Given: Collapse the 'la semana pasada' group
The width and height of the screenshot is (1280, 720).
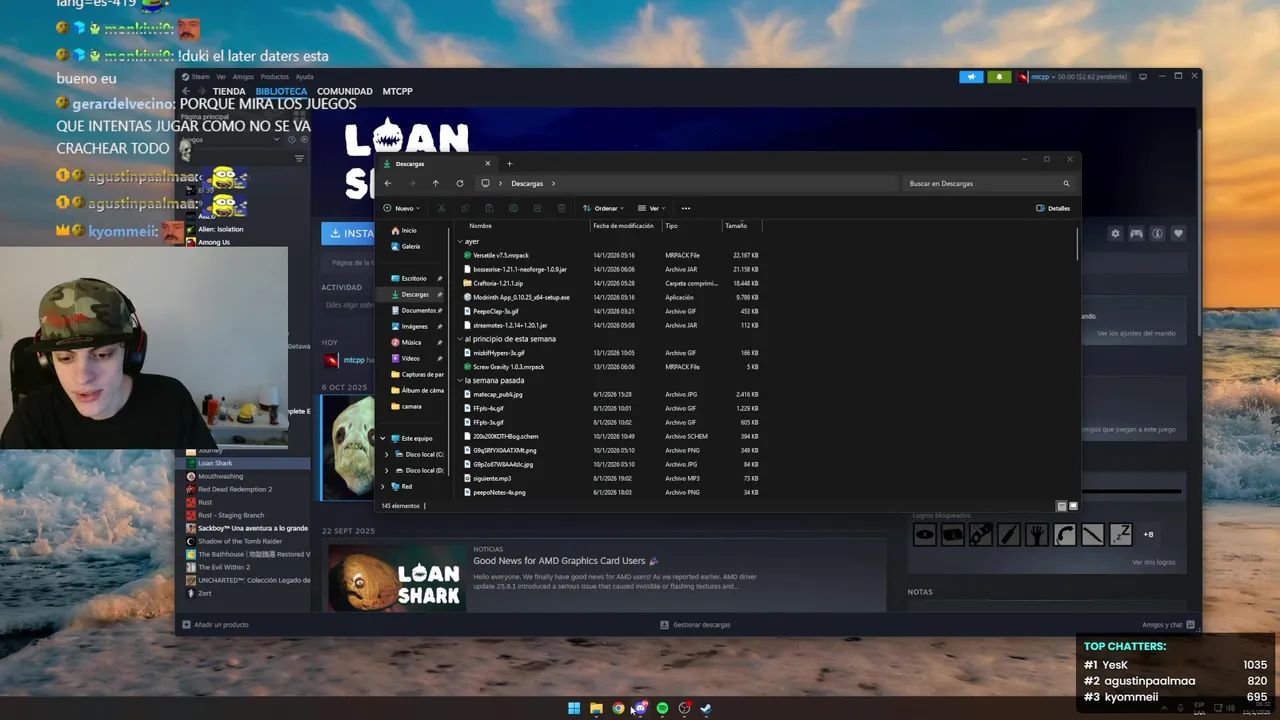Looking at the screenshot, I should (460, 381).
